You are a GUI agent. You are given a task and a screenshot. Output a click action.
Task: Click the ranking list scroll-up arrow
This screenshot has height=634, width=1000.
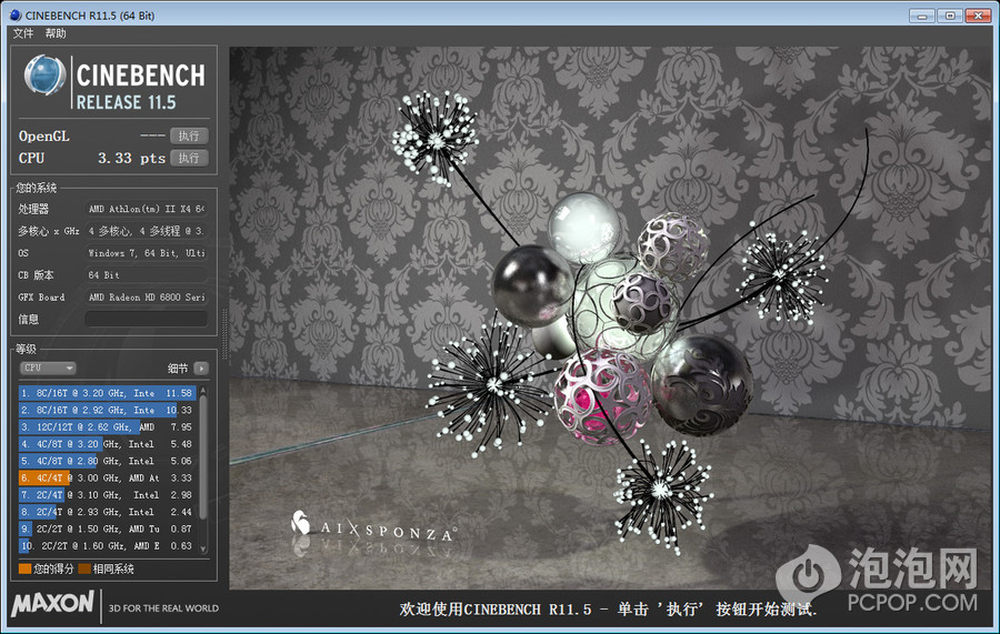pos(203,390)
